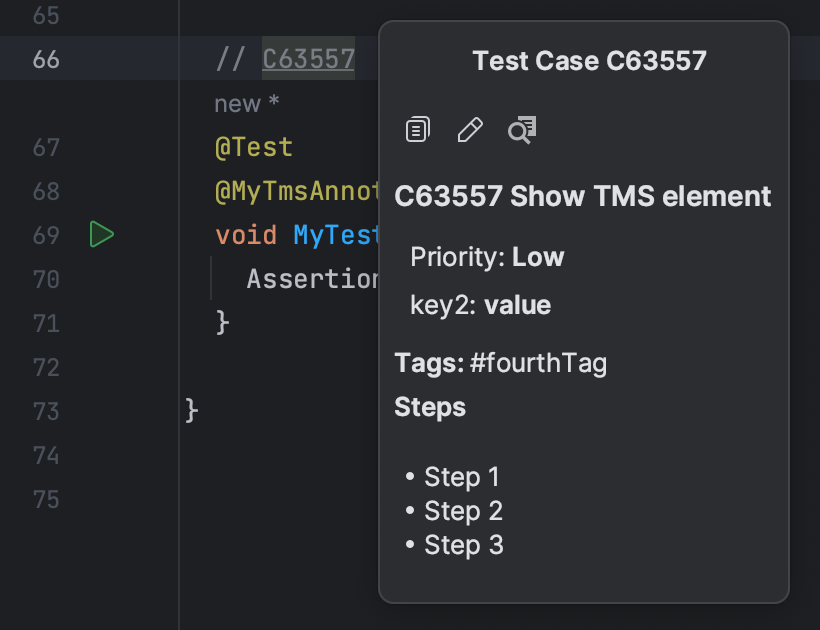Click the @Test annotation in the editor
The image size is (820, 630).
[x=253, y=146]
